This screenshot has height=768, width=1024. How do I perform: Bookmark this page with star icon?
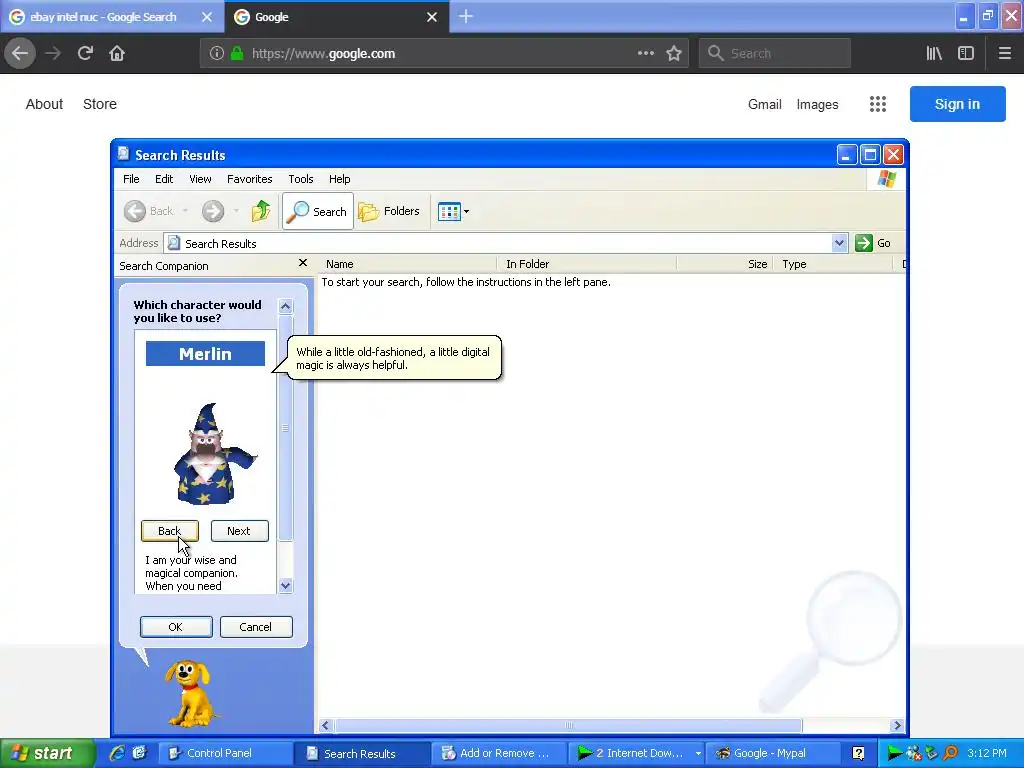(674, 54)
